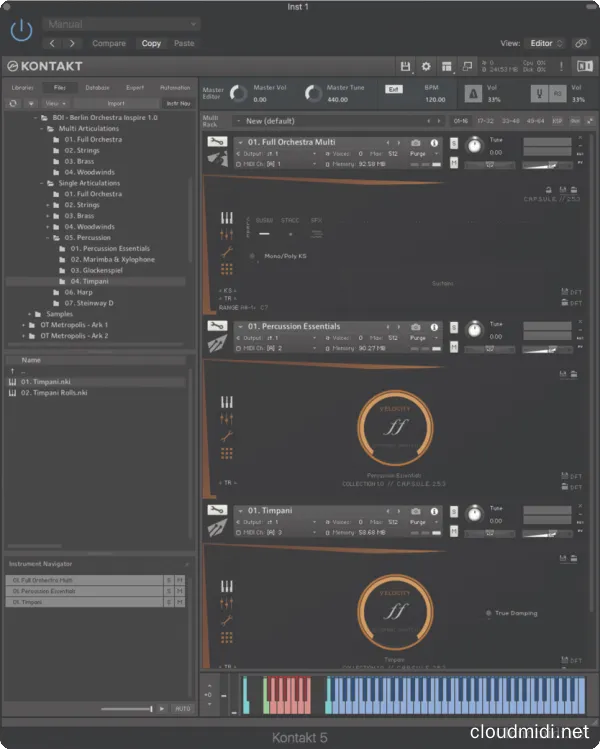Click the Compare button
This screenshot has height=749, width=600.
tap(109, 43)
